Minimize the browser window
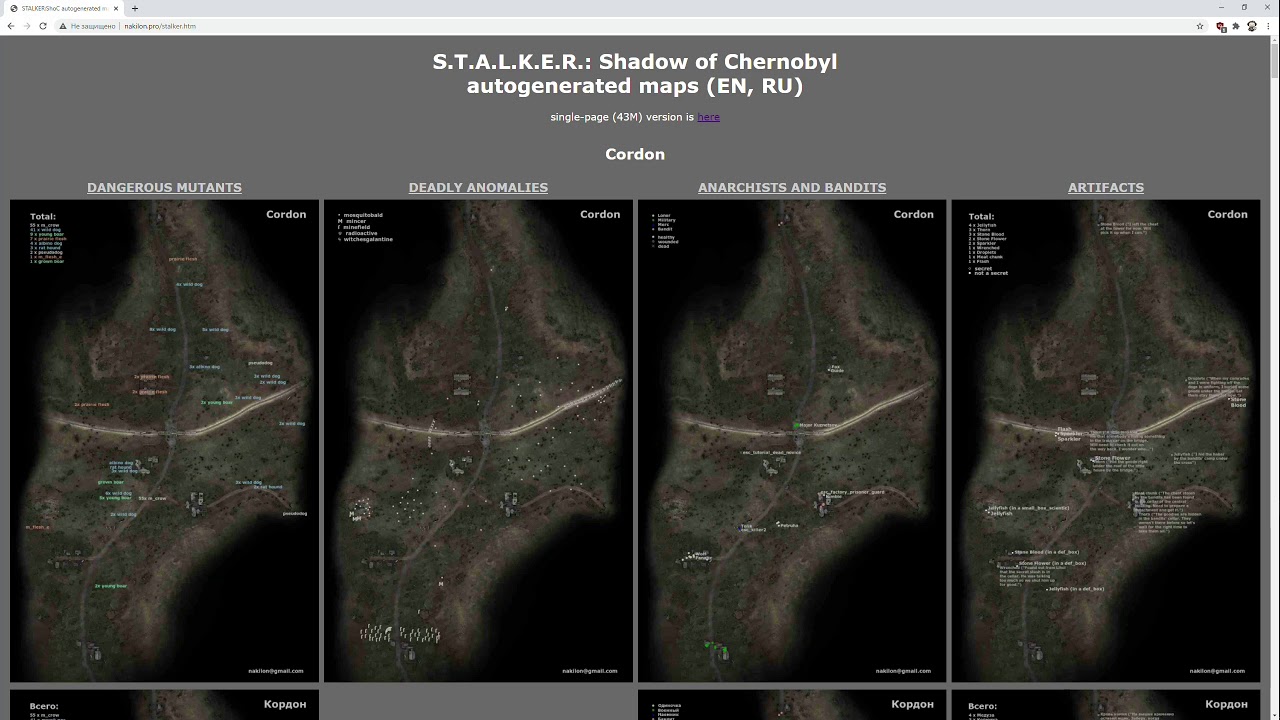The image size is (1280, 720). pos(1221,7)
